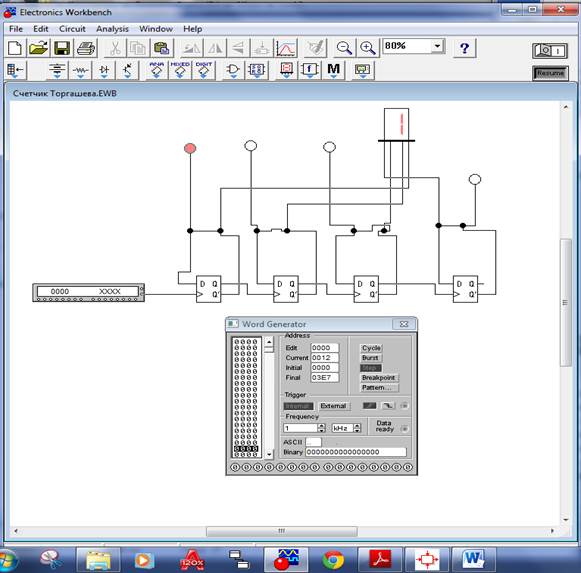The height and width of the screenshot is (573, 581).
Task: Print the circuit with the printer icon
Action: (x=86, y=48)
